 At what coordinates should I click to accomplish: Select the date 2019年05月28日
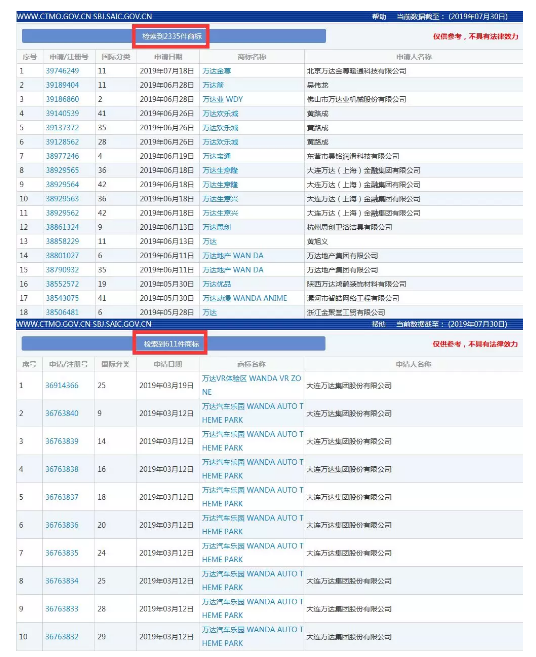[x=167, y=313]
